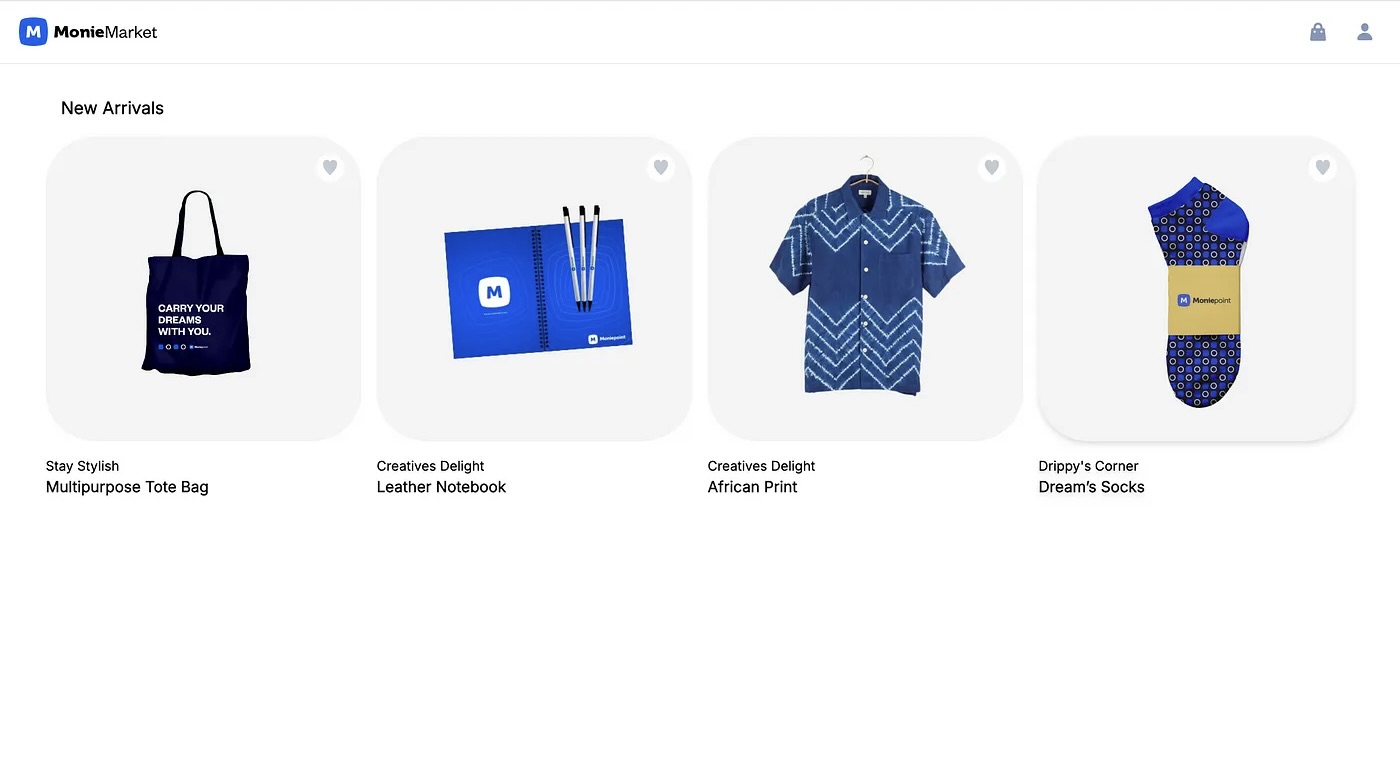
Task: Click the MonieMarket brand name text
Action: [105, 32]
